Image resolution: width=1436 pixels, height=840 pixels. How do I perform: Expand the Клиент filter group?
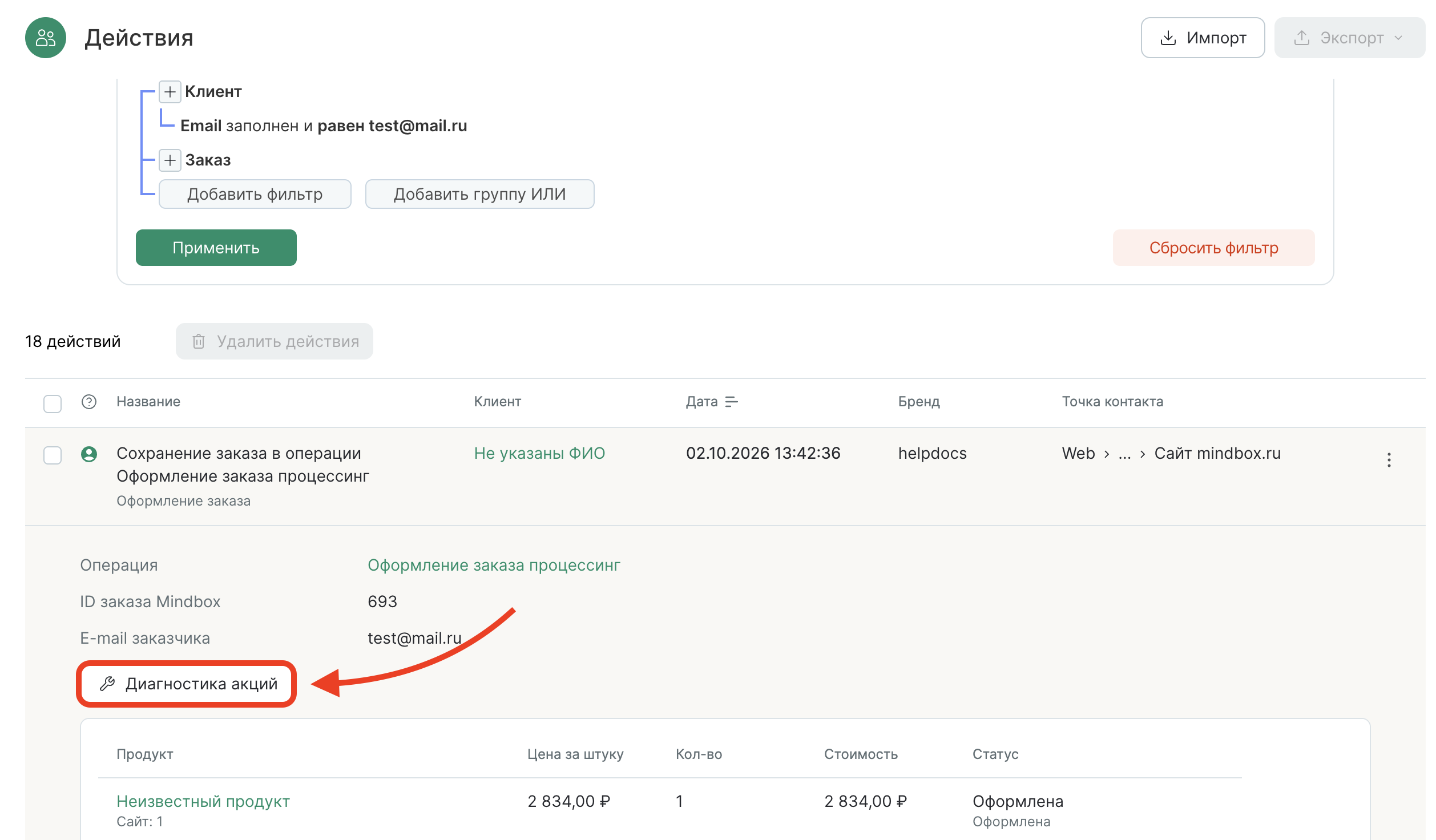(170, 92)
